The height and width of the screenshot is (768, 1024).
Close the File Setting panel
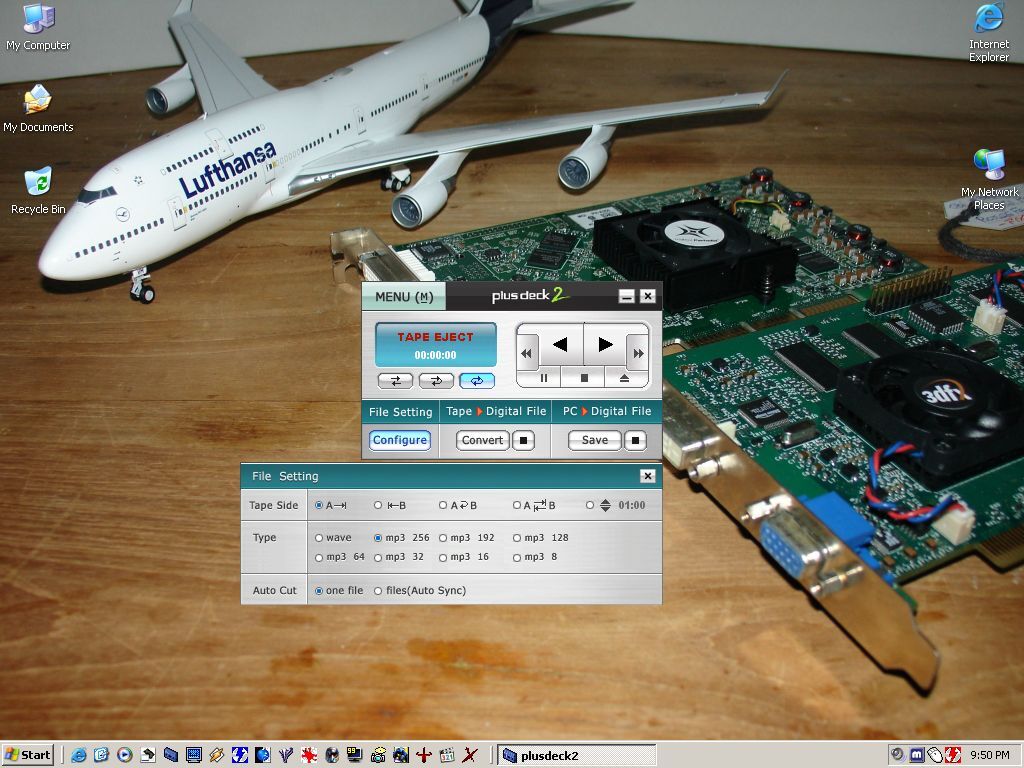tap(647, 476)
